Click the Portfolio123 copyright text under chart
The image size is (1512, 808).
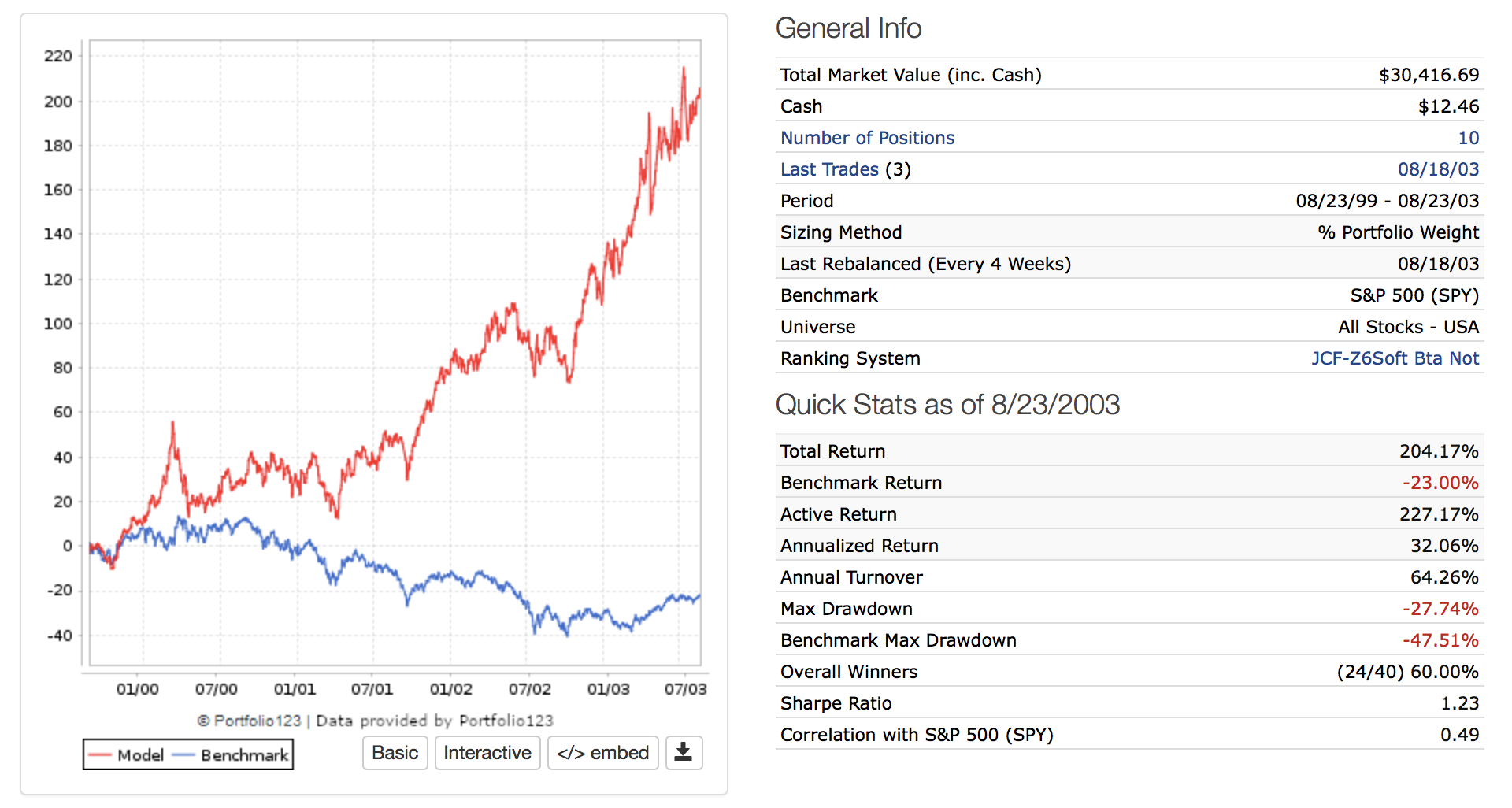[375, 721]
